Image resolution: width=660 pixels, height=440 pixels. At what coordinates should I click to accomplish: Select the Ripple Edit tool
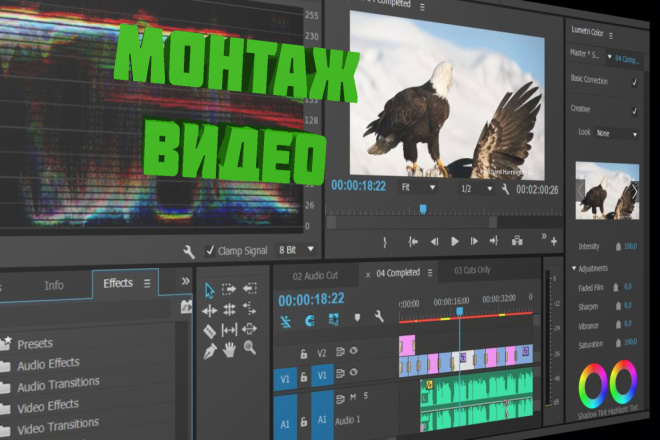pyautogui.click(x=209, y=311)
